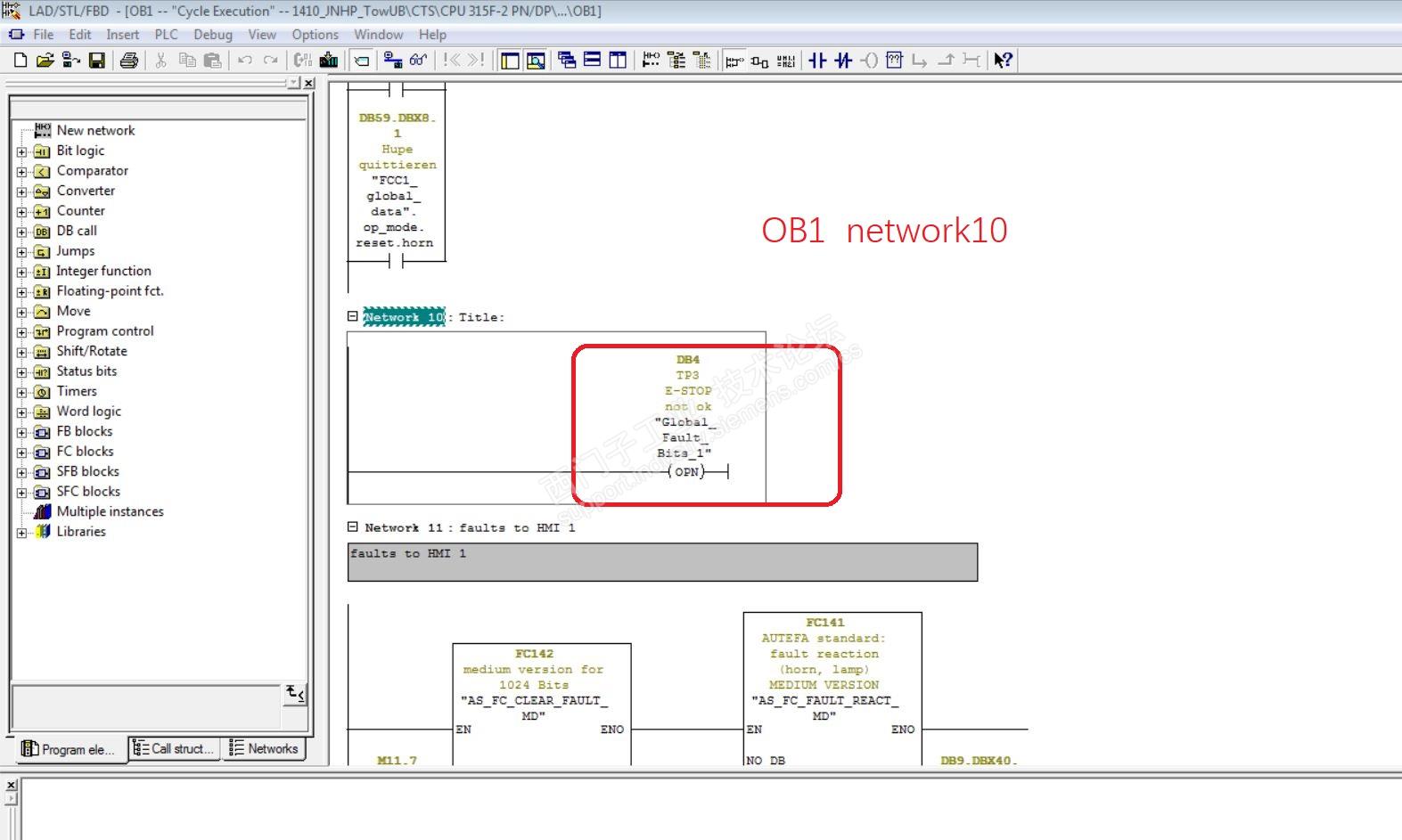The height and width of the screenshot is (840, 1402).
Task: Jump to the next error icon
Action: (476, 61)
